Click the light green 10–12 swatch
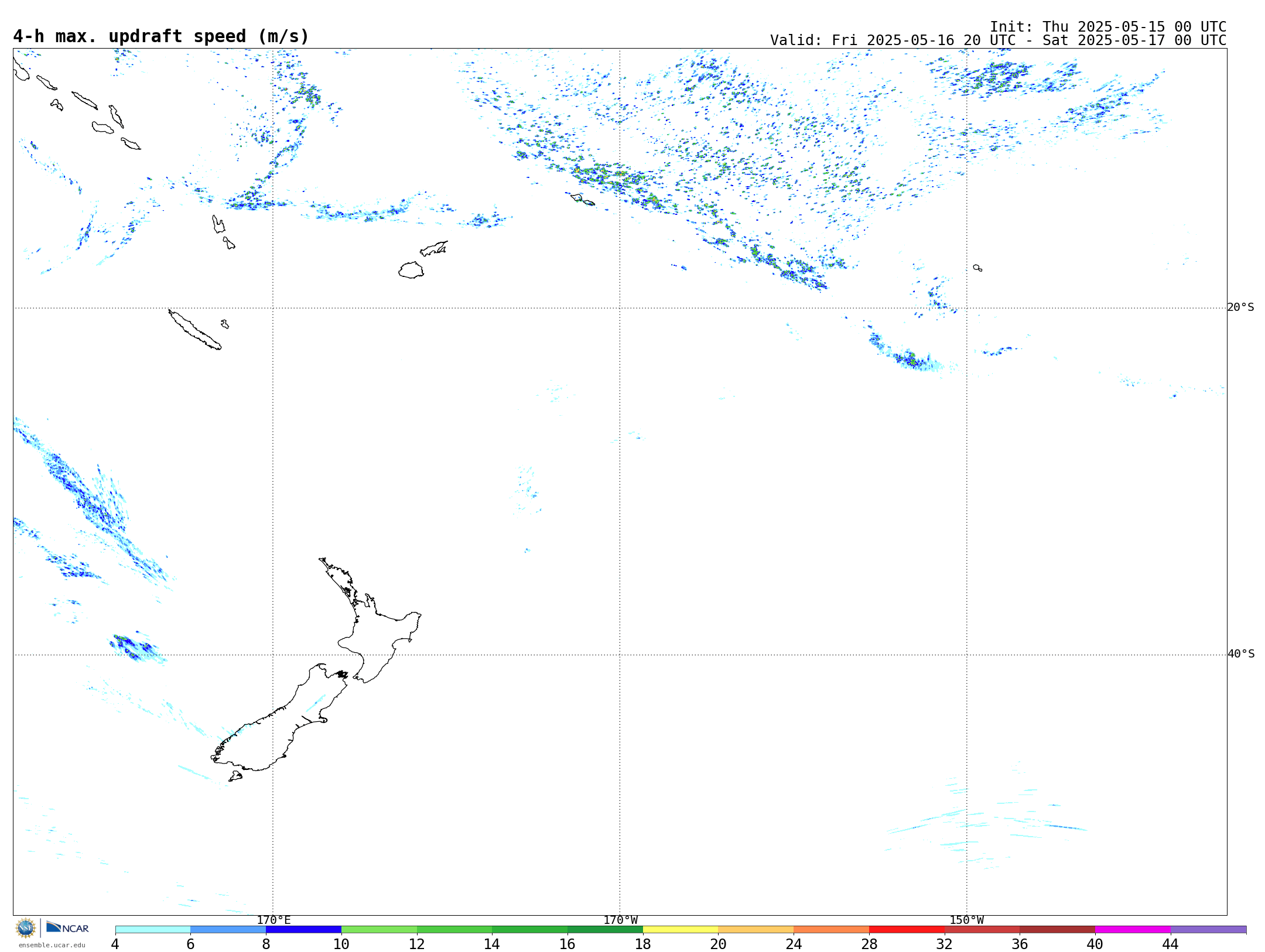This screenshot has width=1265, height=952. coord(379,930)
